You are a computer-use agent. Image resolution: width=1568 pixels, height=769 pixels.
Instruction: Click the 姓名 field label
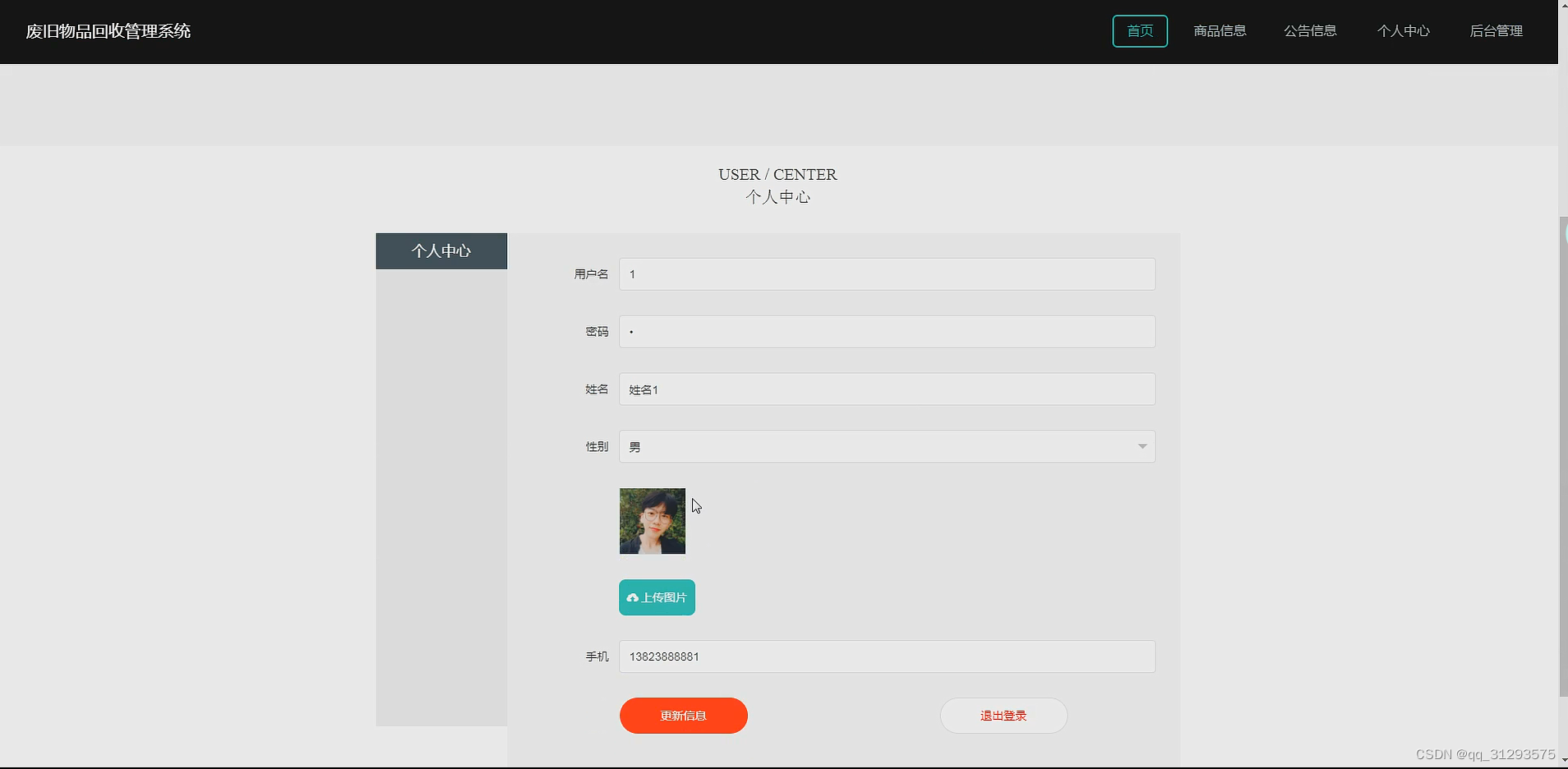click(597, 389)
